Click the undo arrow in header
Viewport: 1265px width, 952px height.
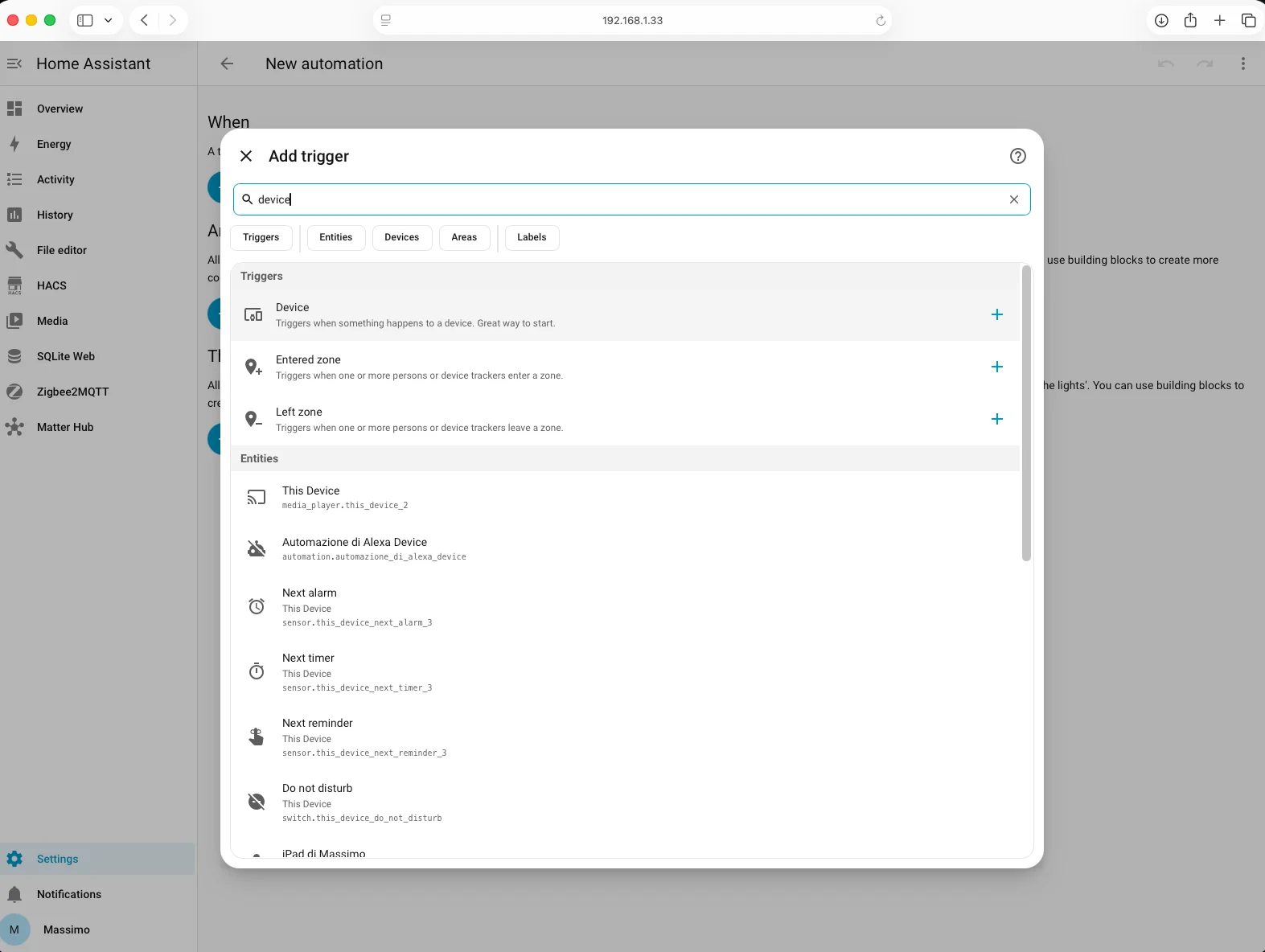pyautogui.click(x=1166, y=64)
